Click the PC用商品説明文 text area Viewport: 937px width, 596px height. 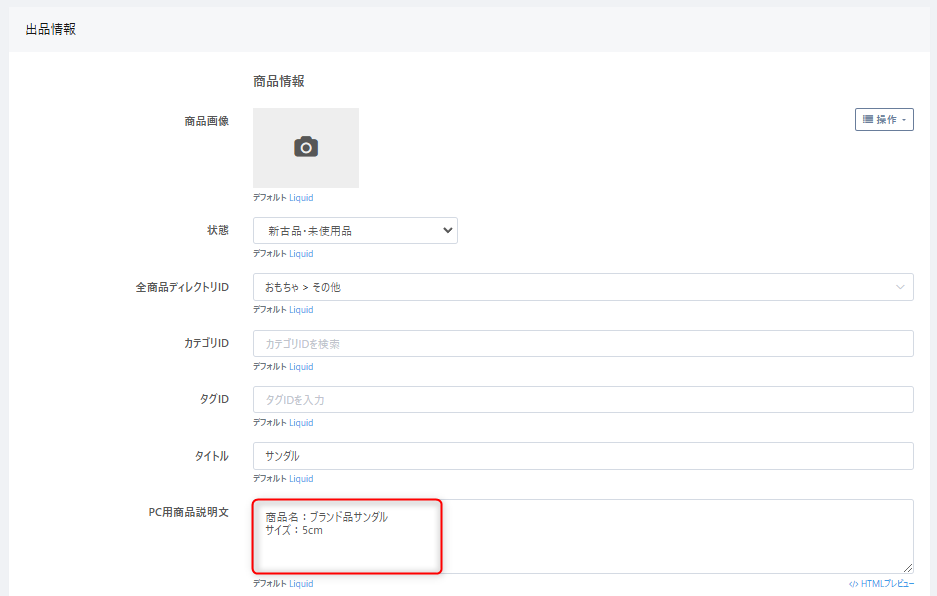click(583, 536)
